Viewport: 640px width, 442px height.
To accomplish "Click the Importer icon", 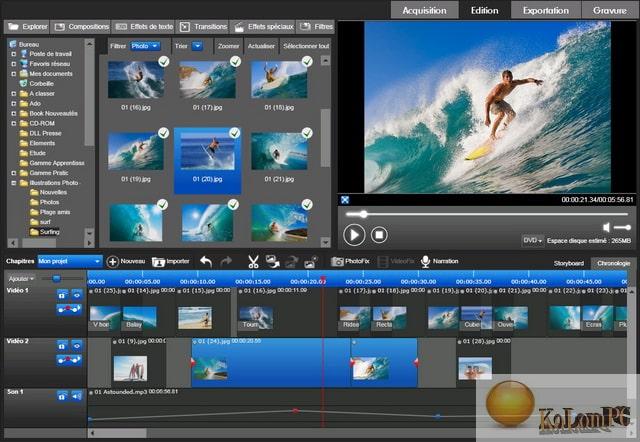I will (158, 262).
